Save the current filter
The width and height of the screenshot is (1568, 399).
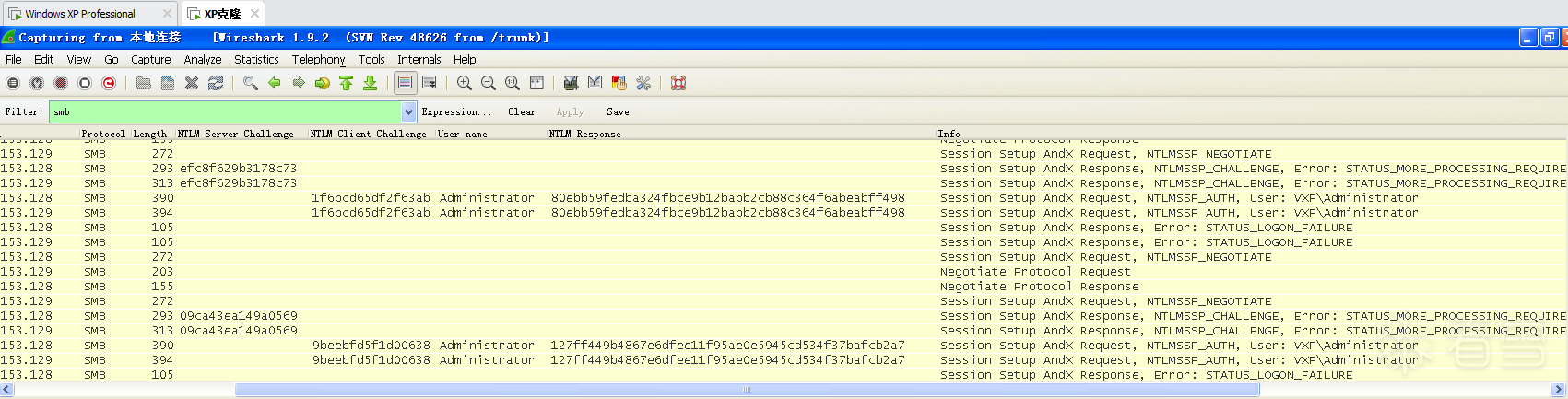click(x=618, y=111)
